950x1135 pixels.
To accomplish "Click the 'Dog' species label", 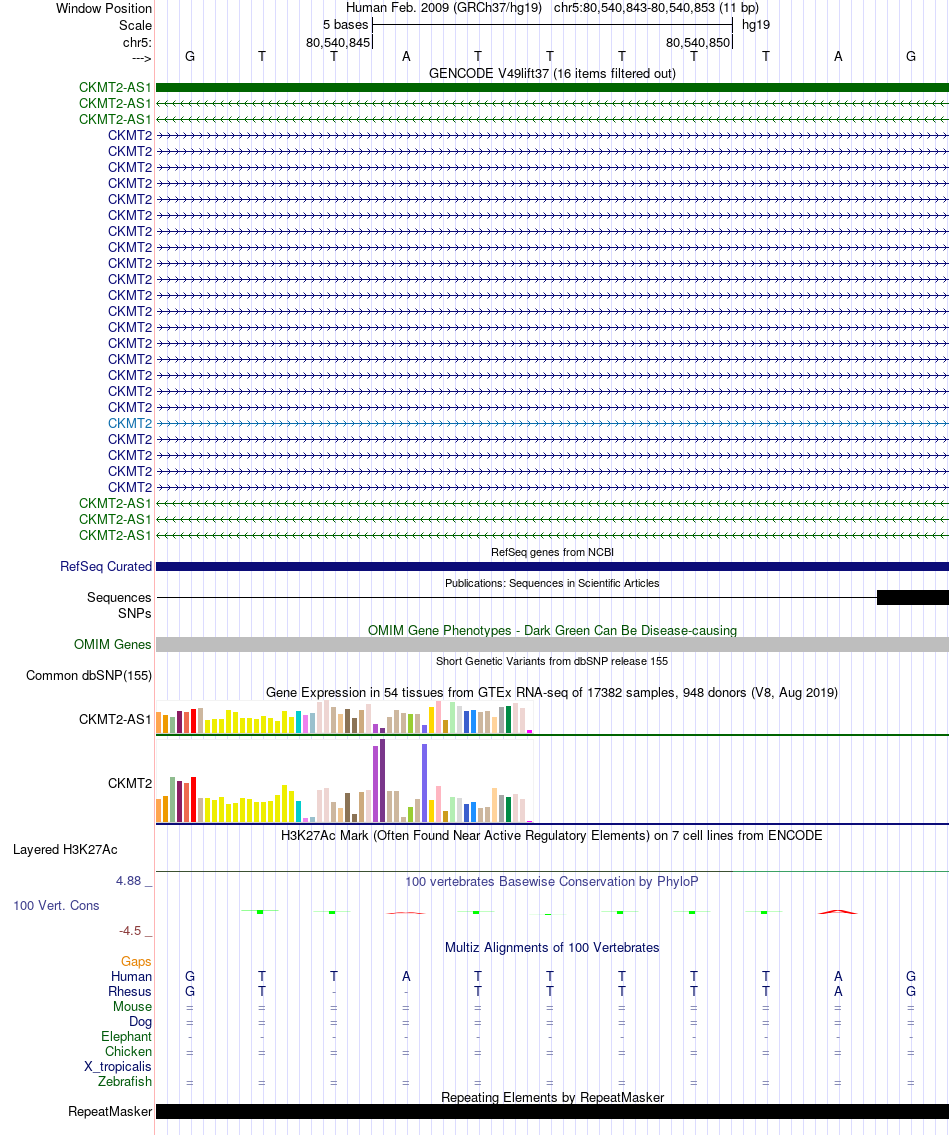I will pyautogui.click(x=140, y=1022).
